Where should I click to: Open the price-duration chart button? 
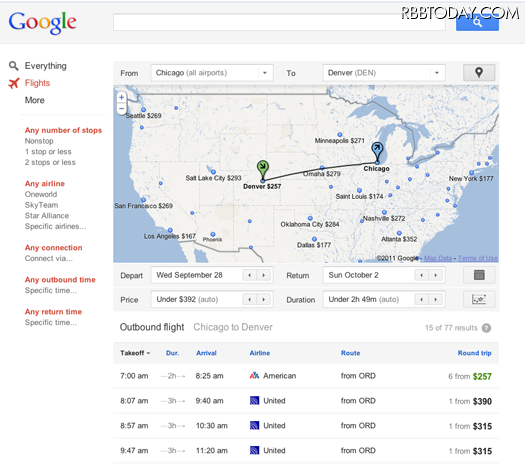click(479, 299)
